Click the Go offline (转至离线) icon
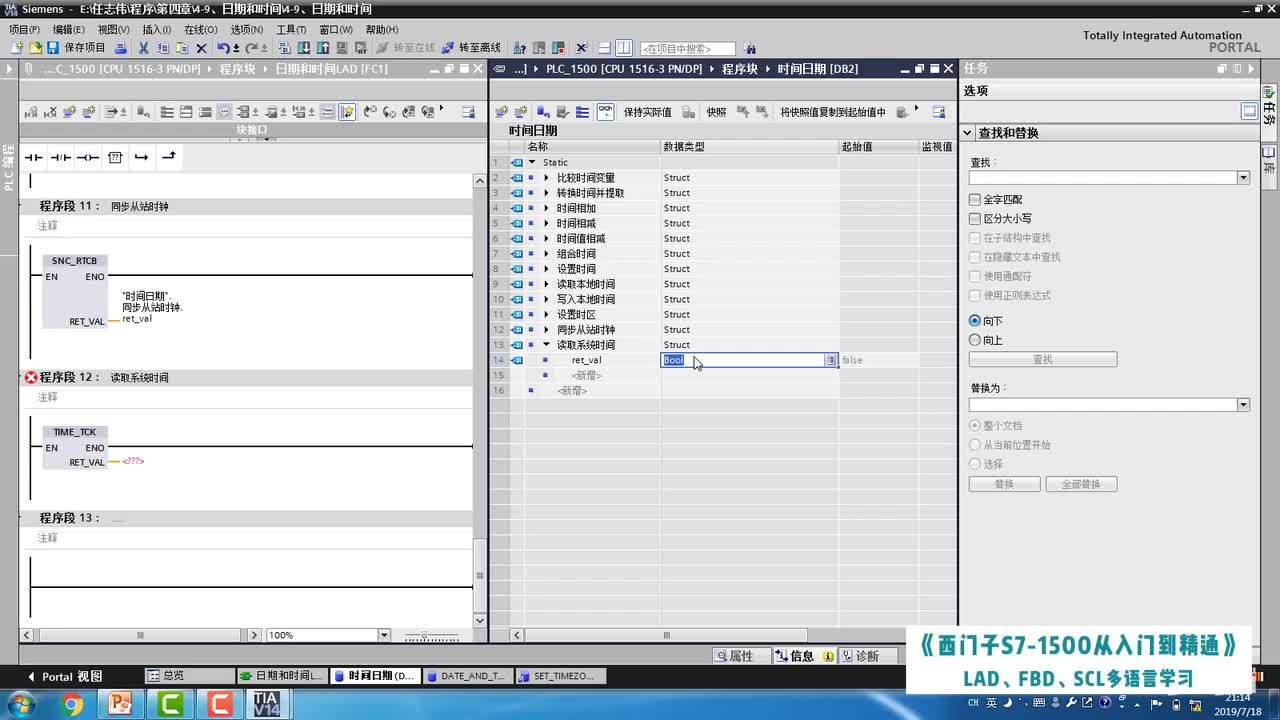Image resolution: width=1280 pixels, height=720 pixels. tap(447, 48)
